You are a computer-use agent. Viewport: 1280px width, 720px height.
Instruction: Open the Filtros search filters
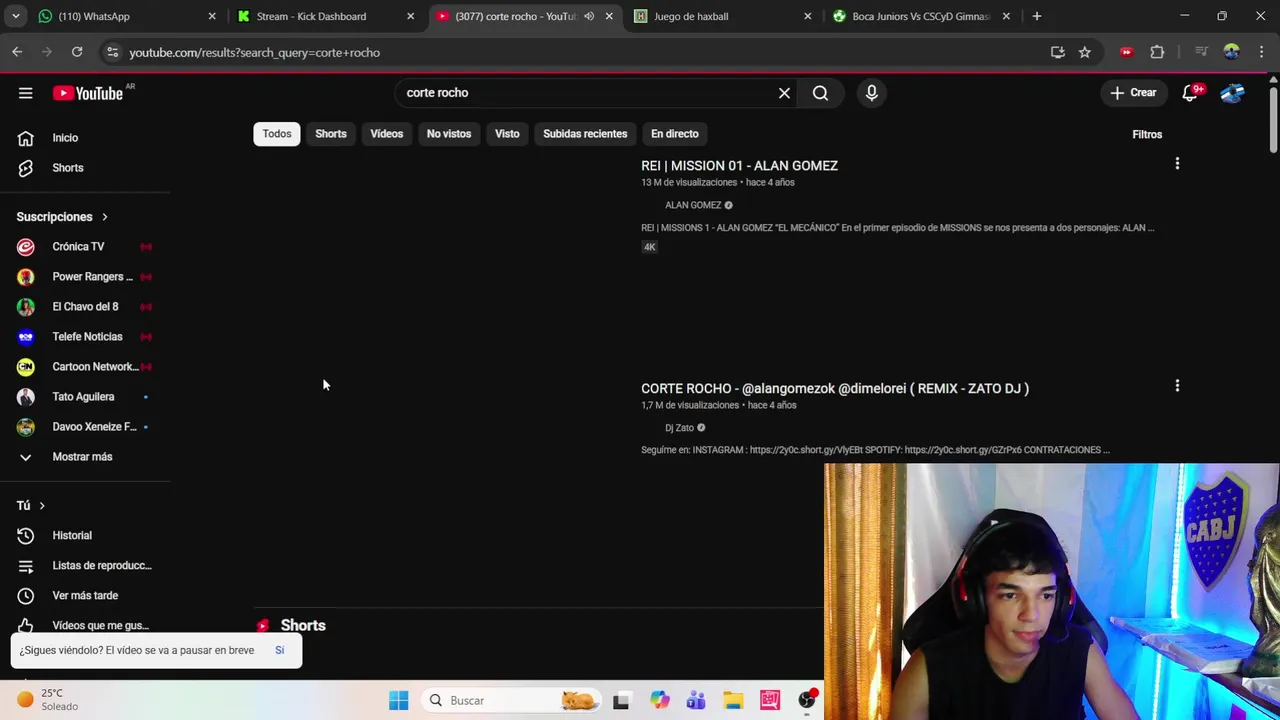1147,134
